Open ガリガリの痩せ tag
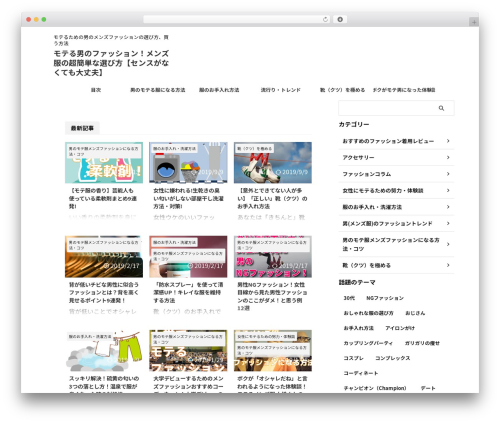Viewport: 500px width, 423px height. [x=422, y=343]
